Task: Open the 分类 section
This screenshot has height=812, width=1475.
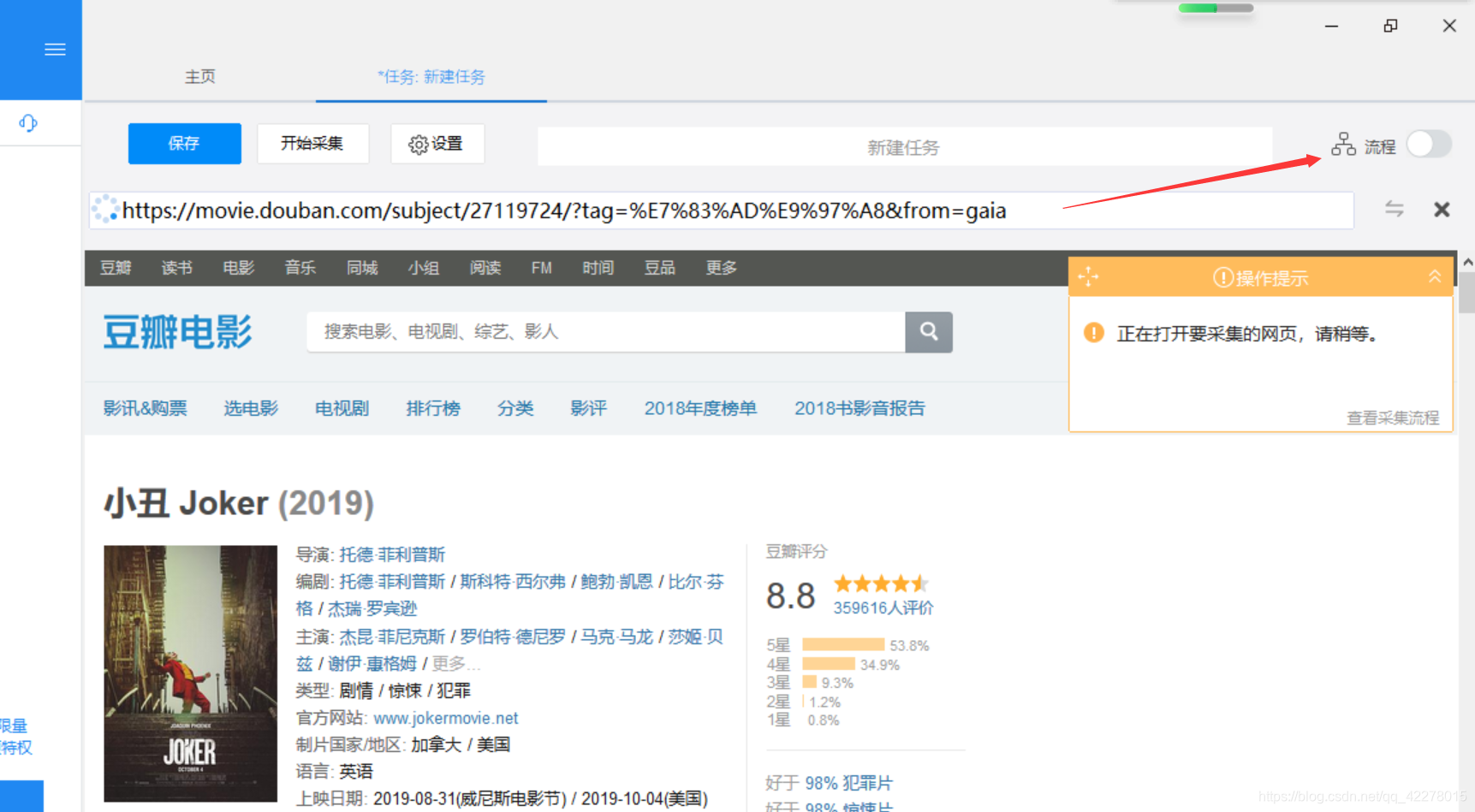Action: (515, 408)
